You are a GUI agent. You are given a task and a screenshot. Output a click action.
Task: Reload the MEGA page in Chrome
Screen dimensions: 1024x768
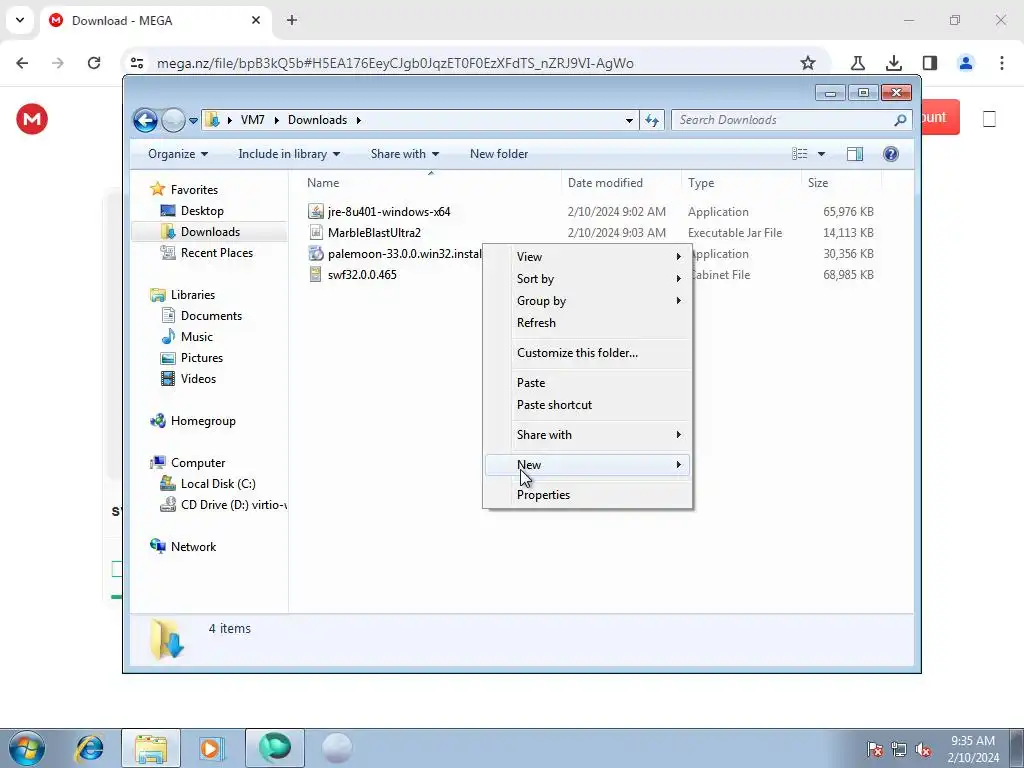pos(94,63)
